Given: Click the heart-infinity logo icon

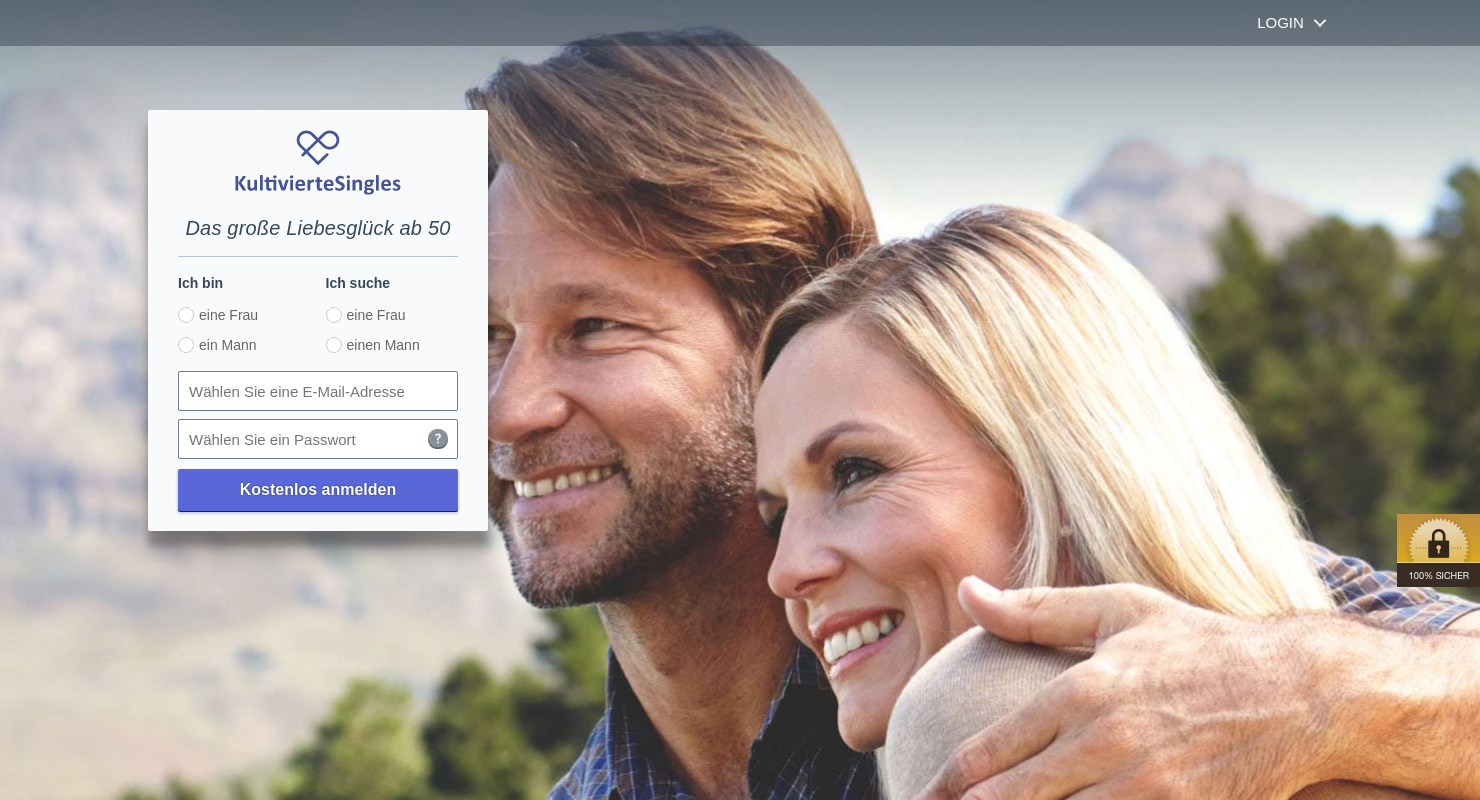Looking at the screenshot, I should 318,147.
